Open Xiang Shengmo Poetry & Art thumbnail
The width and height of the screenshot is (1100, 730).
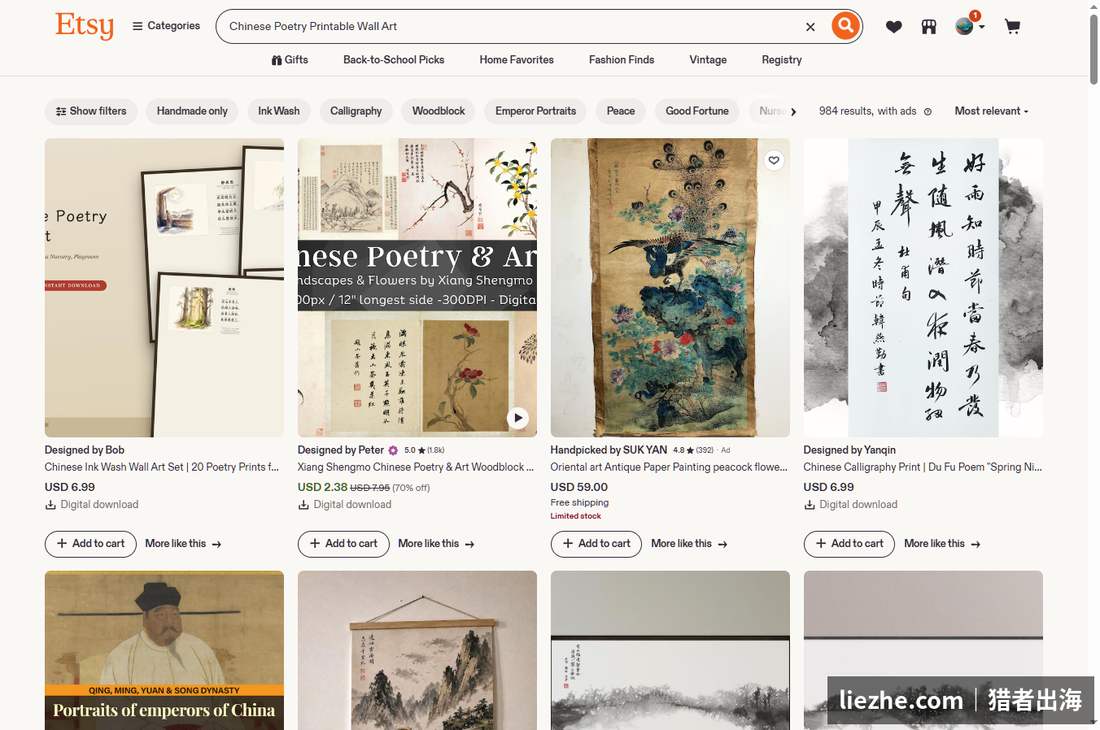point(417,288)
